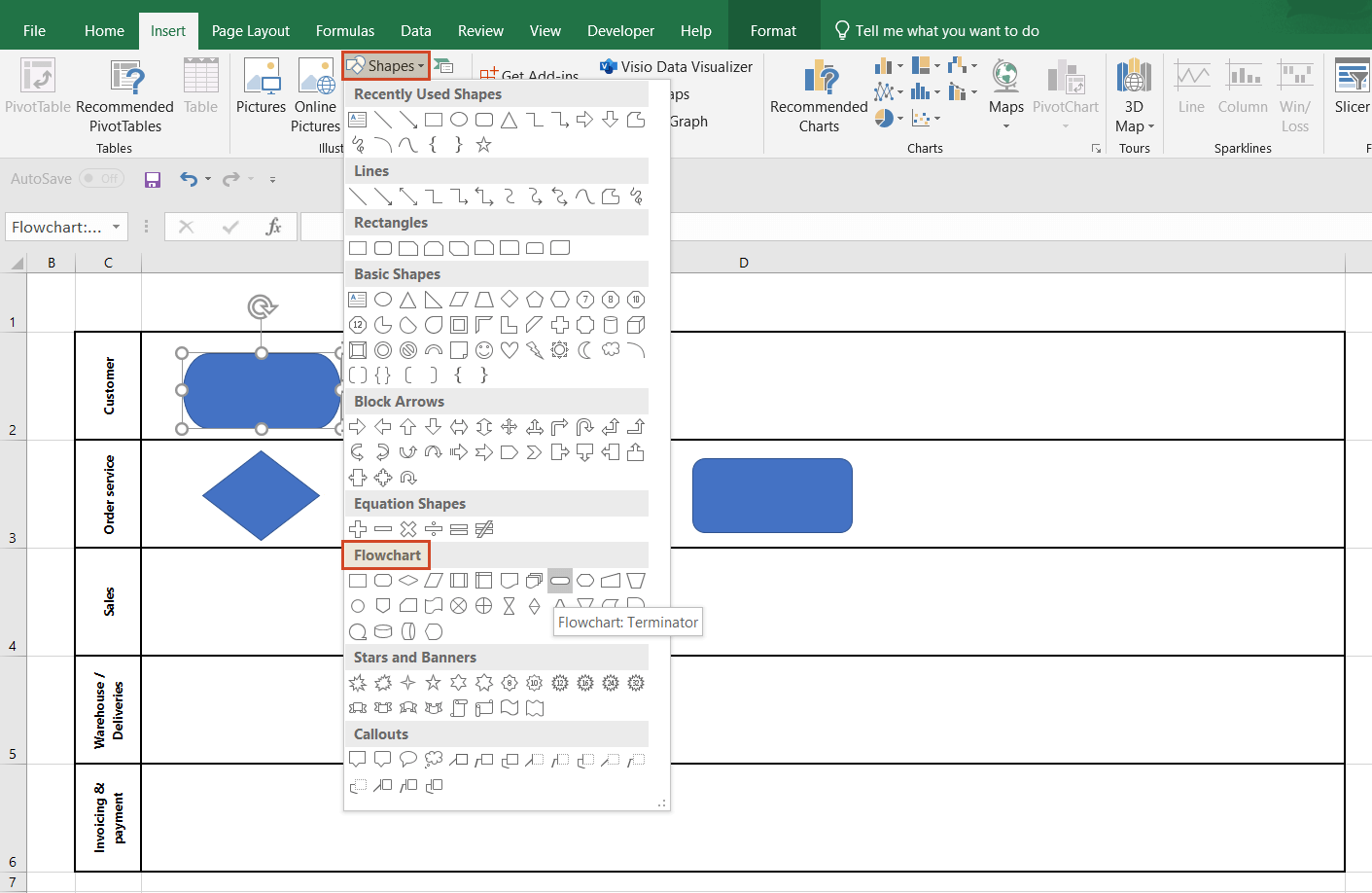This screenshot has width=1372, height=893.
Task: Insert Pictures from the Illustrations group
Action: (261, 92)
